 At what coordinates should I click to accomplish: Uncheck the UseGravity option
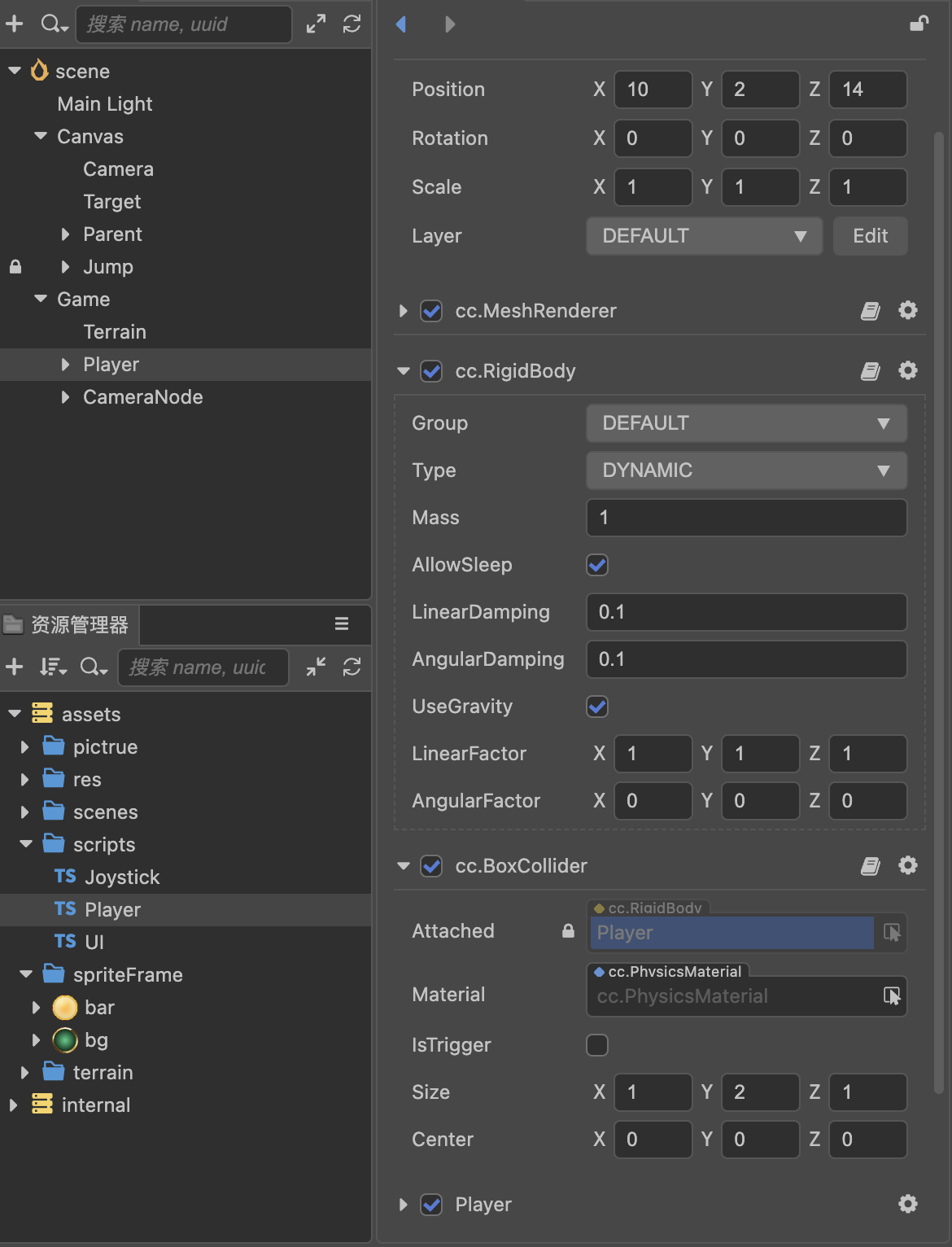[597, 707]
